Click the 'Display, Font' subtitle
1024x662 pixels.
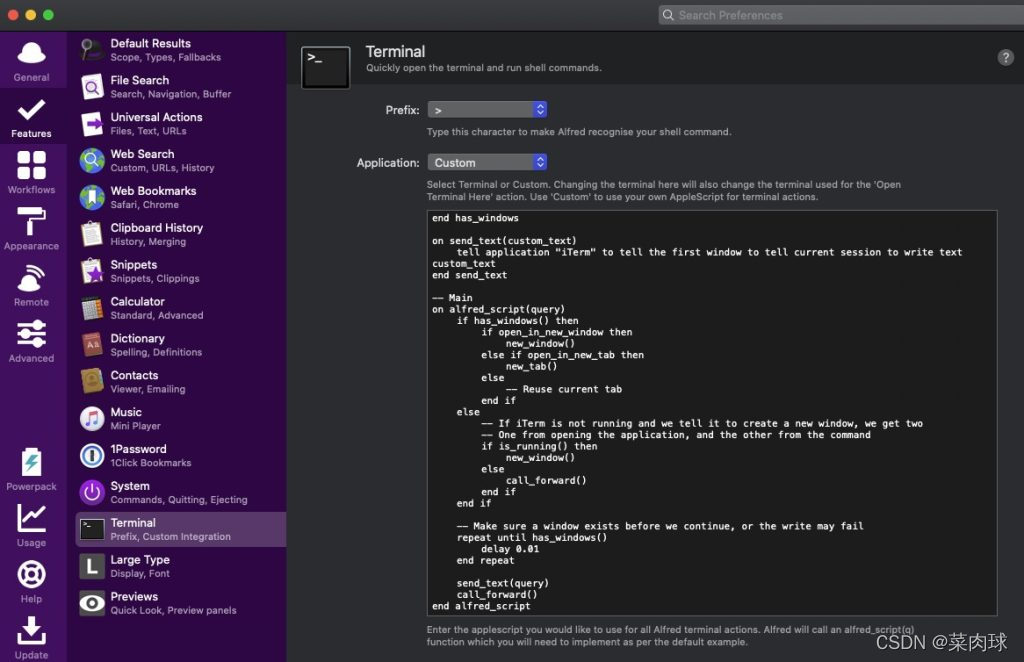140,574
